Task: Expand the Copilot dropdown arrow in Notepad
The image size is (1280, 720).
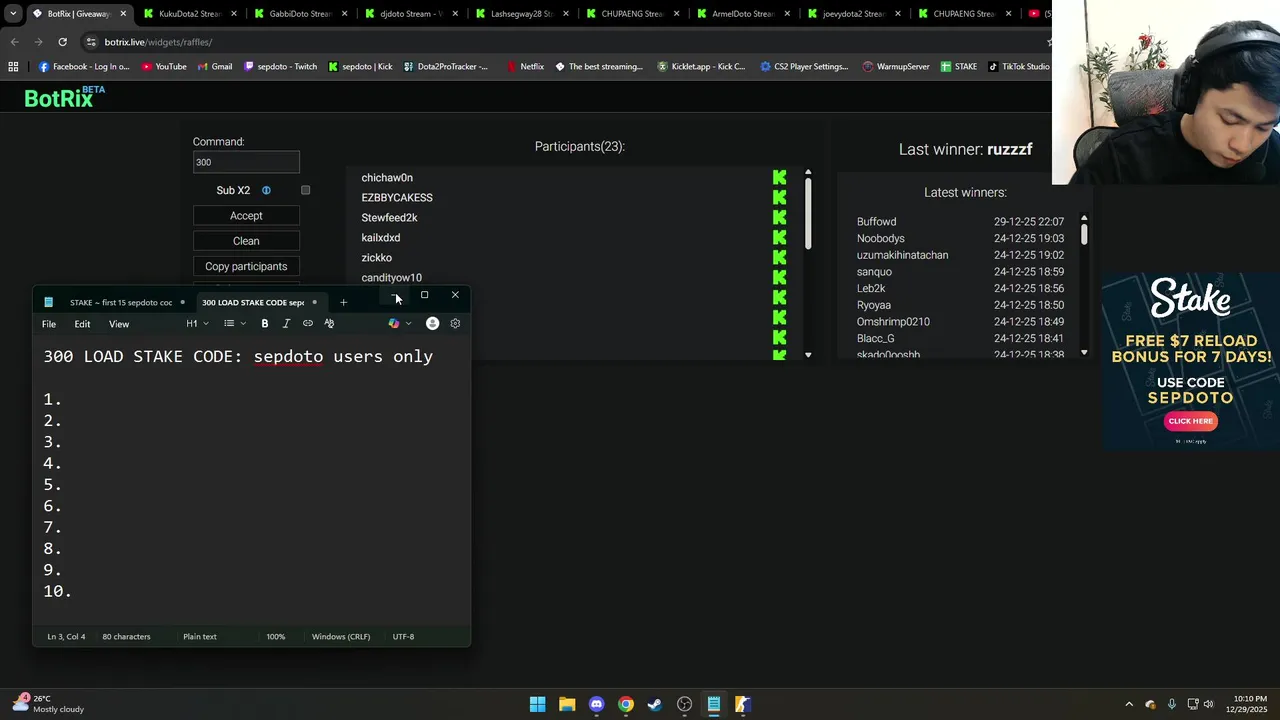Action: (409, 323)
